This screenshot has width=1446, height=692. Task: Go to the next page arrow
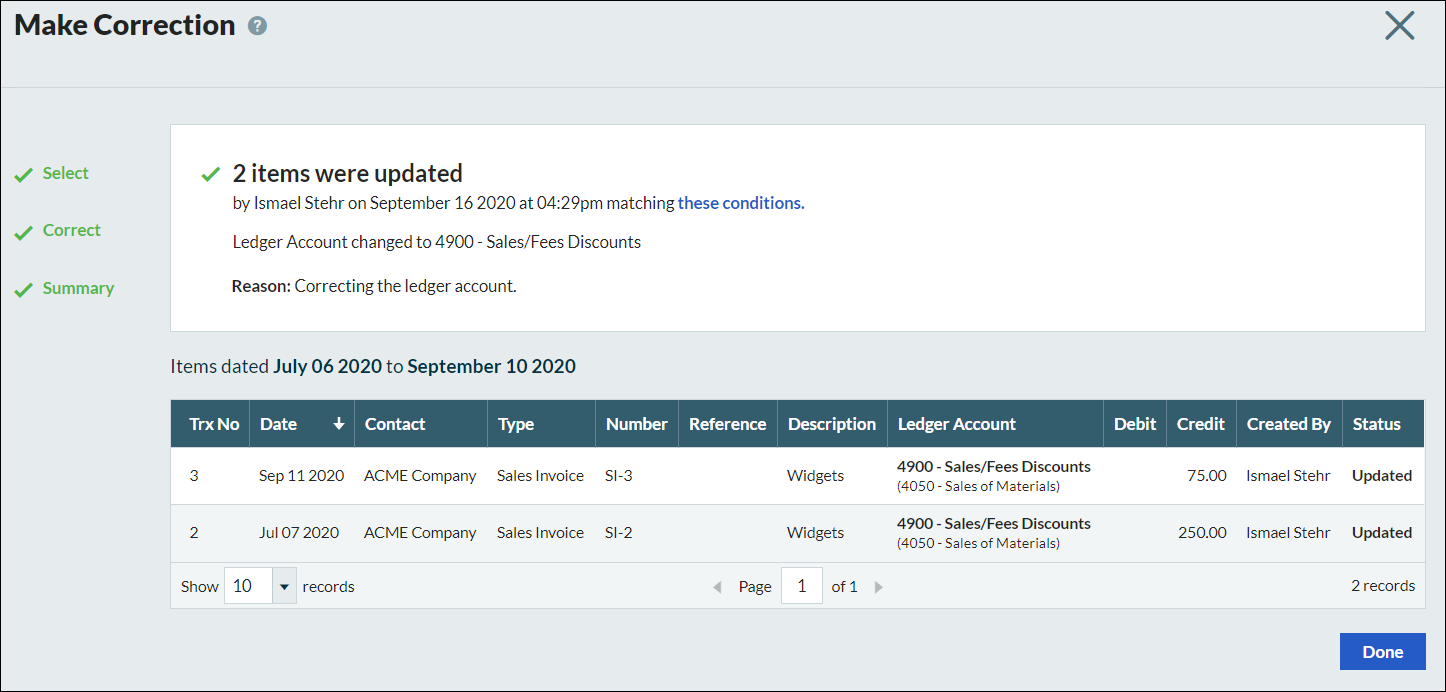point(879,587)
